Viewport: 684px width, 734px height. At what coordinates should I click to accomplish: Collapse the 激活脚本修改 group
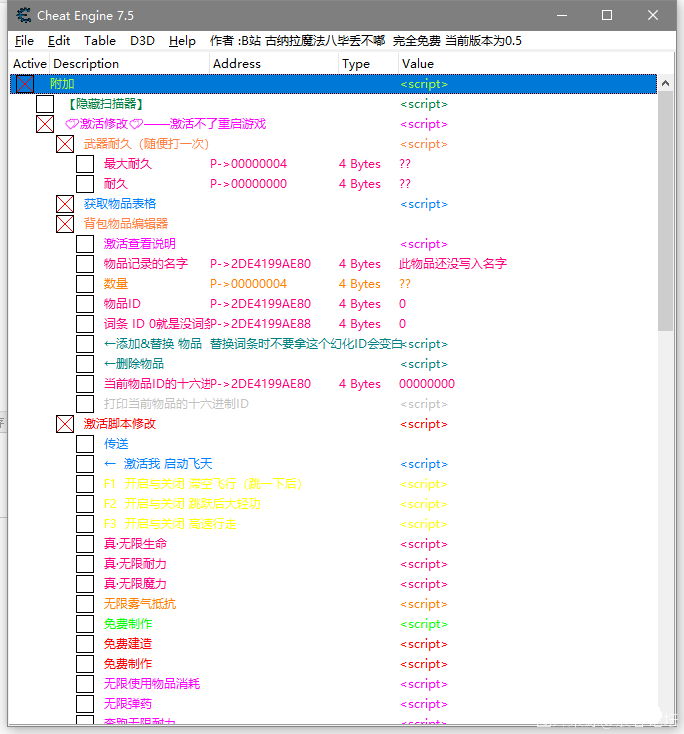65,424
